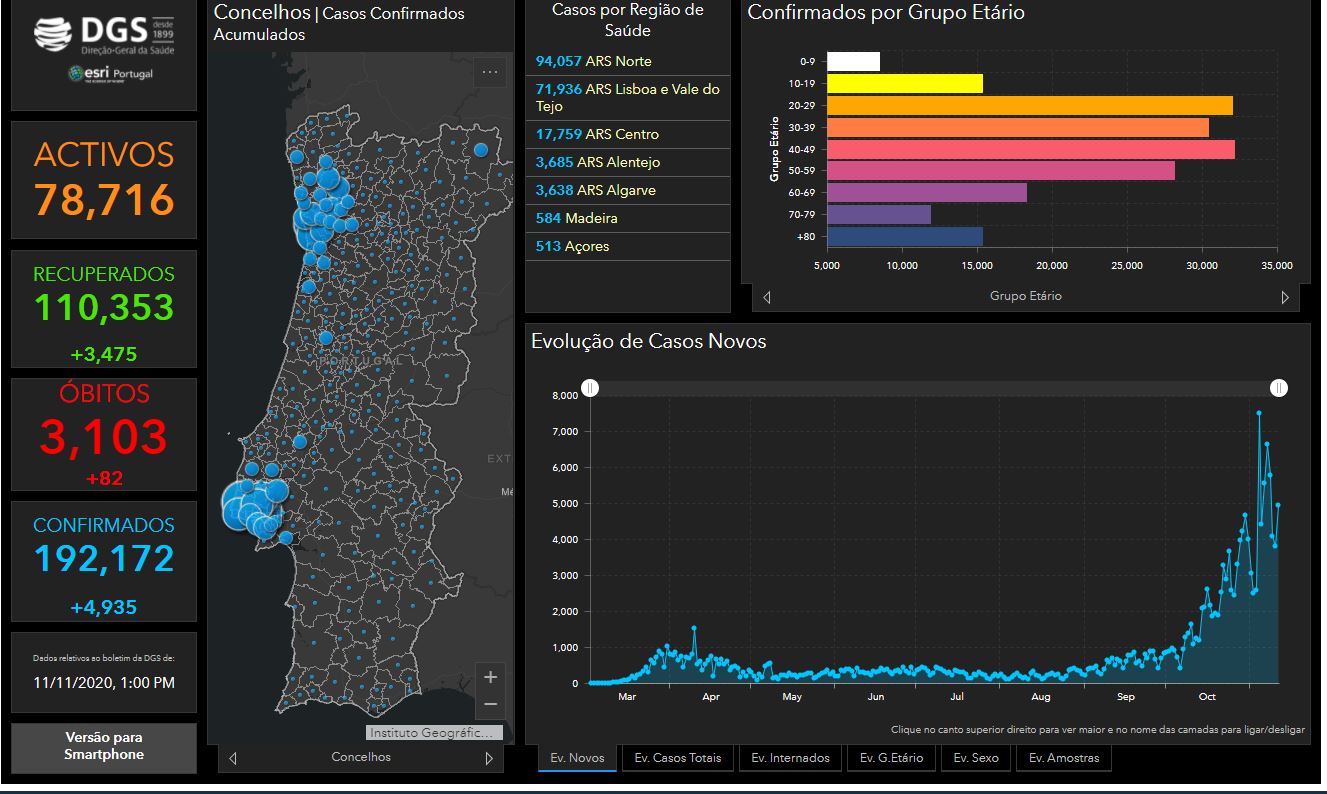
Task: Click the esri Portugal logo
Action: point(110,74)
